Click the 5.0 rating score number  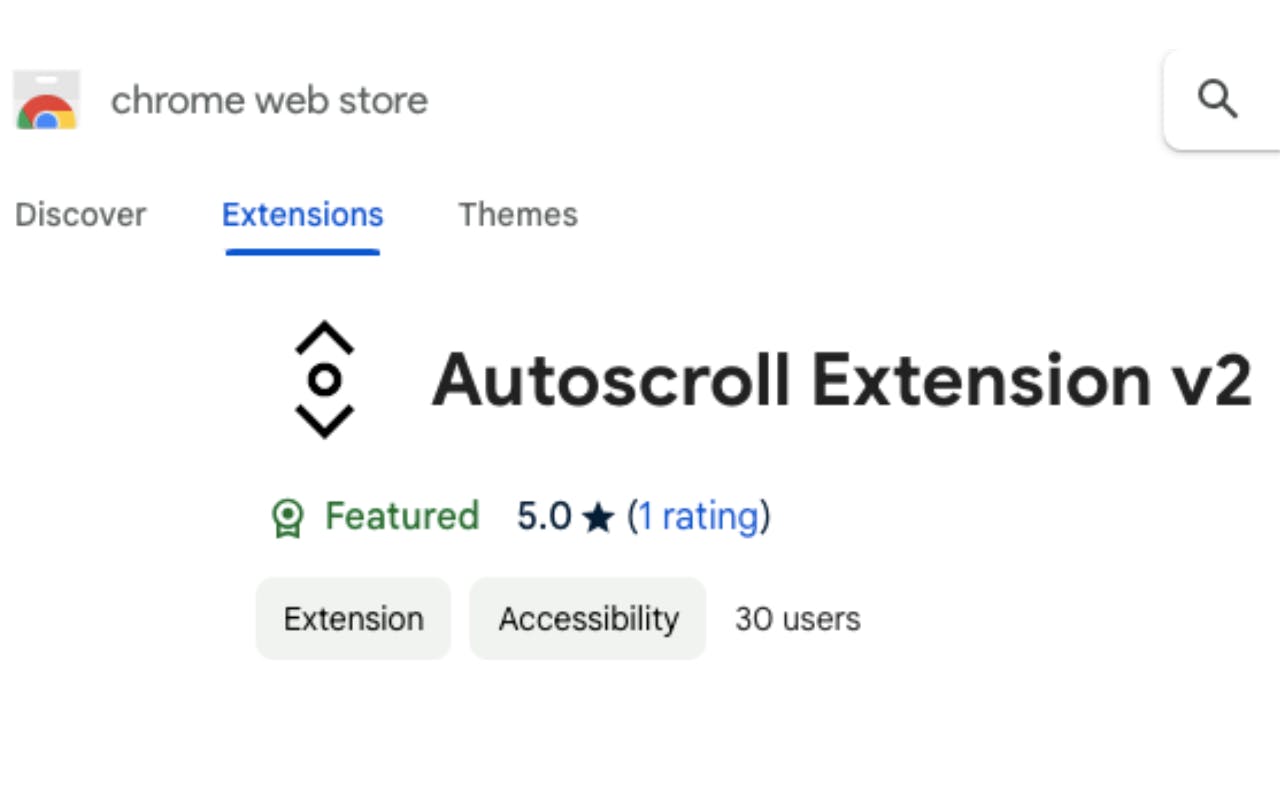click(543, 516)
